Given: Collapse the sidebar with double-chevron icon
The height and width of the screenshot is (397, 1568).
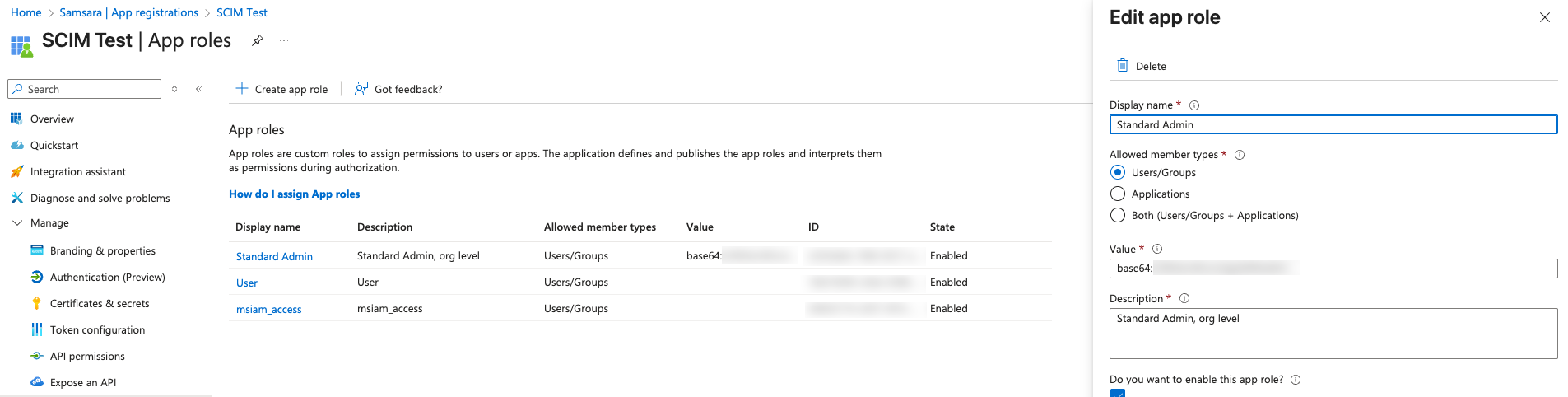Looking at the screenshot, I should pyautogui.click(x=199, y=89).
